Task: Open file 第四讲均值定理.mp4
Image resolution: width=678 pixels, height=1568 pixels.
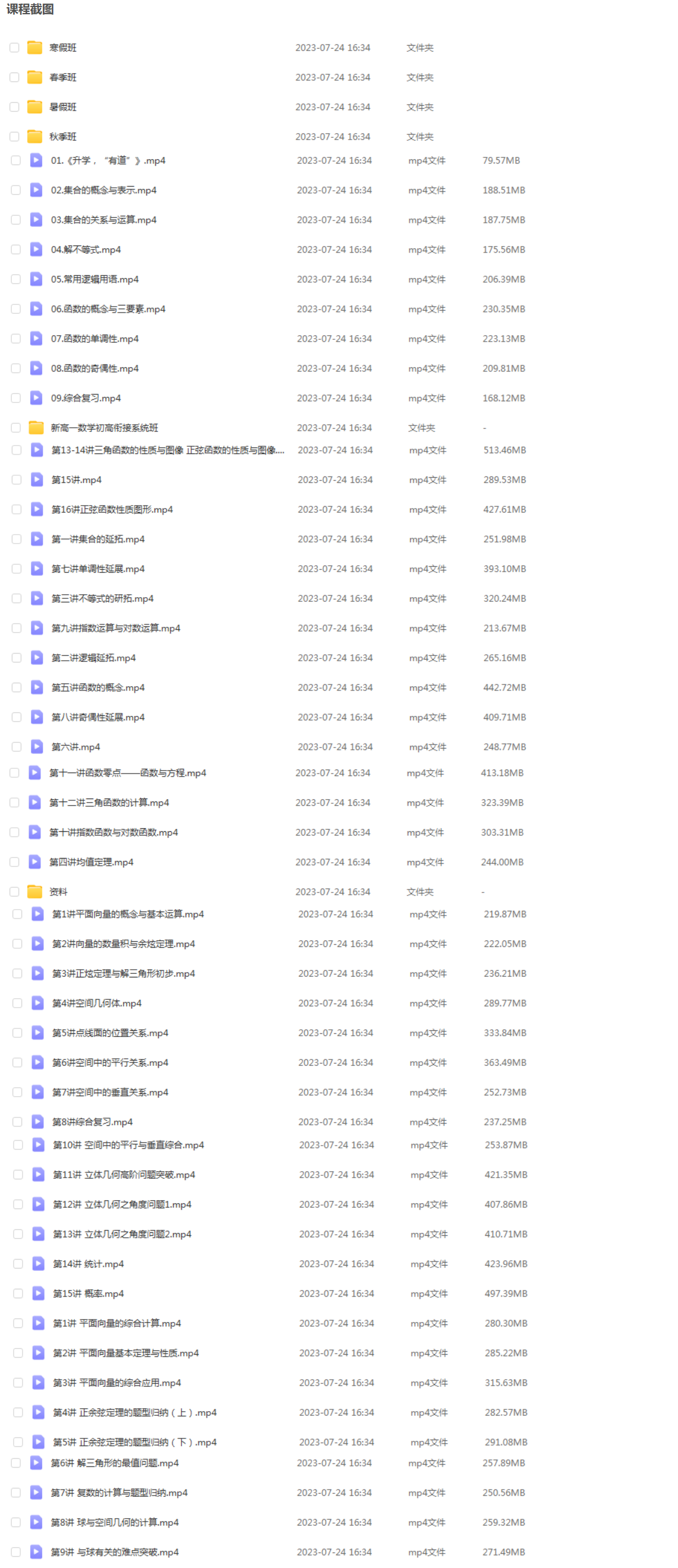Action: tap(92, 862)
